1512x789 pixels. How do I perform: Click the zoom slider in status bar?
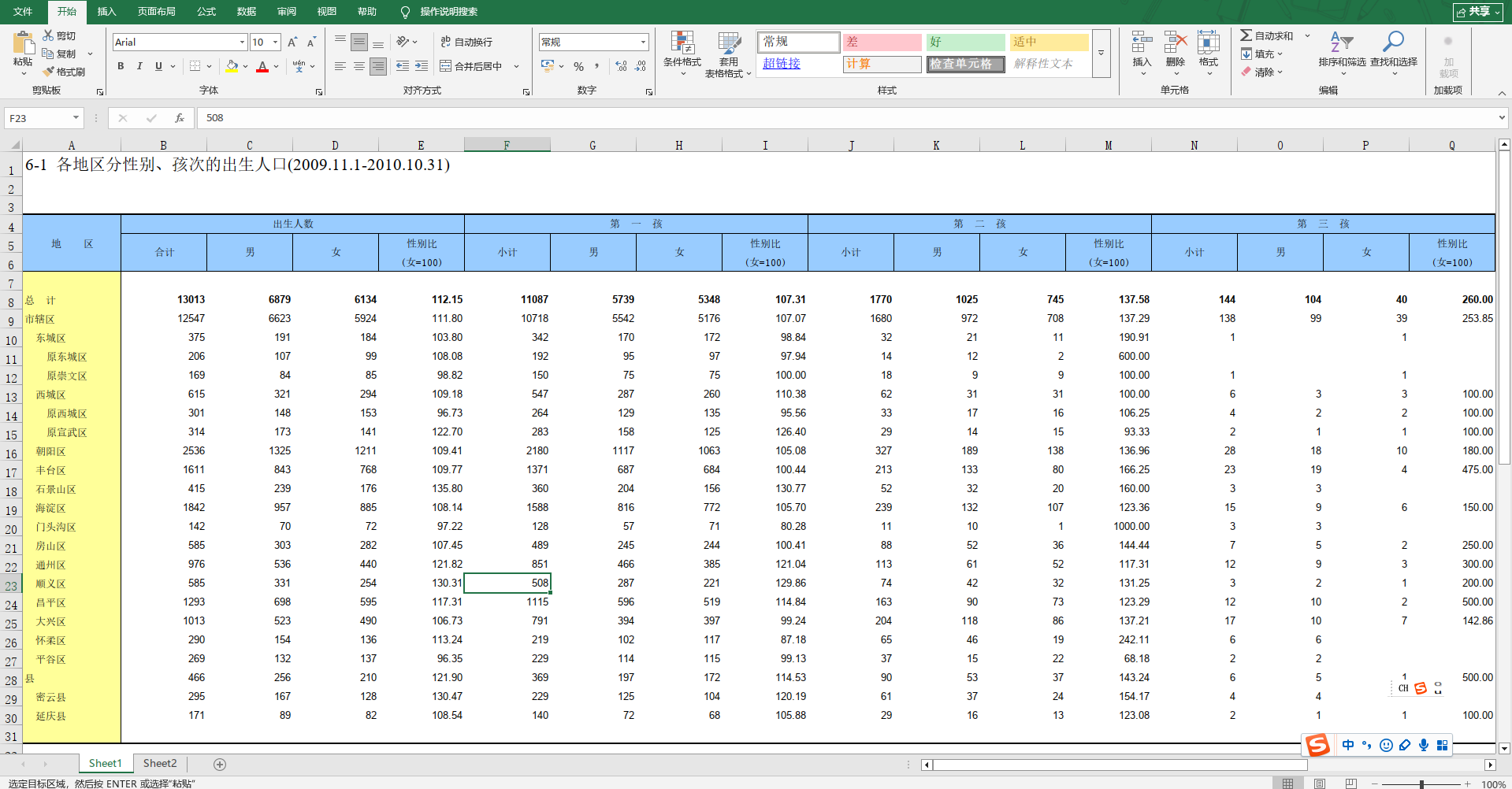(x=1421, y=783)
